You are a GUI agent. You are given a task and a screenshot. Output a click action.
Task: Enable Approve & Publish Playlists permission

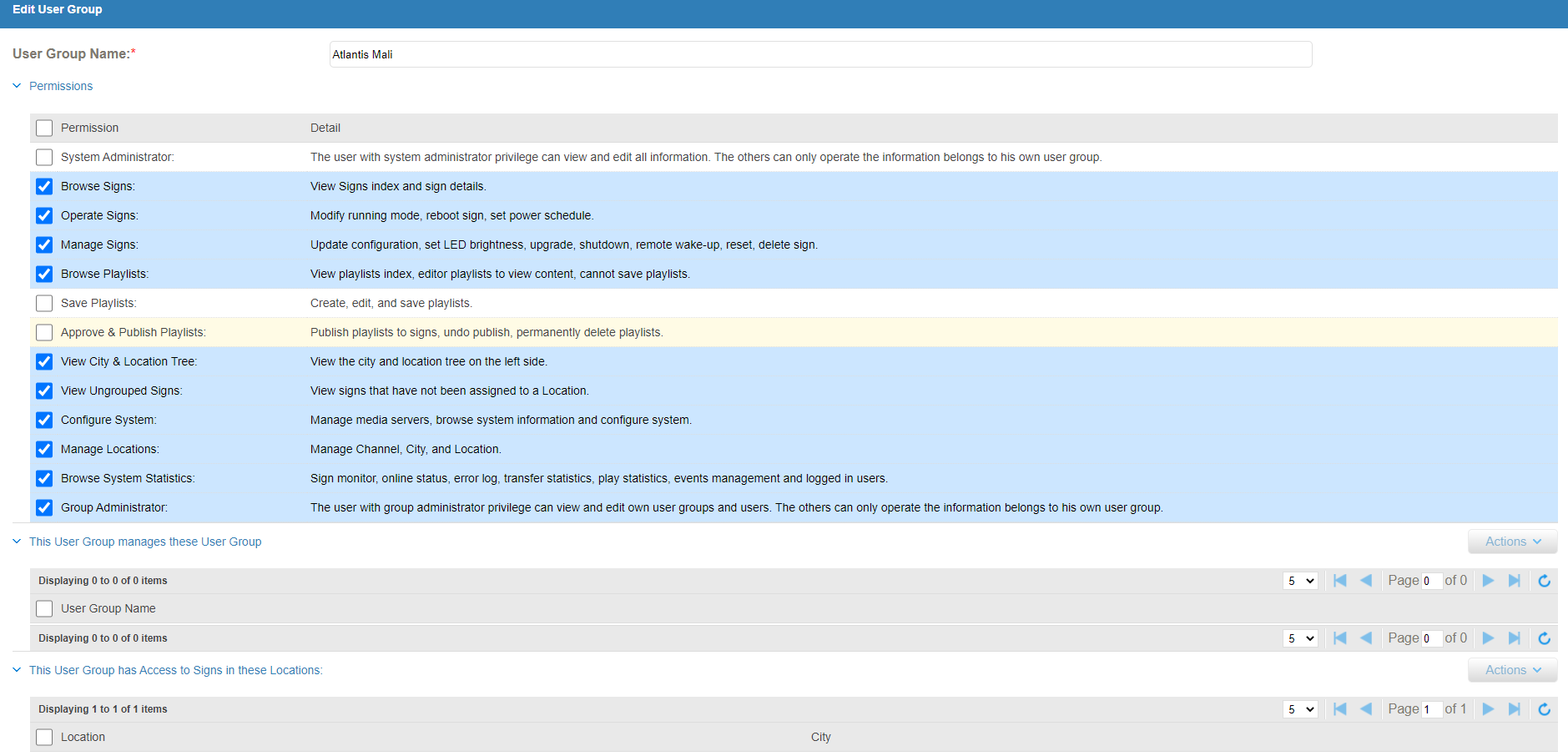[x=44, y=332]
